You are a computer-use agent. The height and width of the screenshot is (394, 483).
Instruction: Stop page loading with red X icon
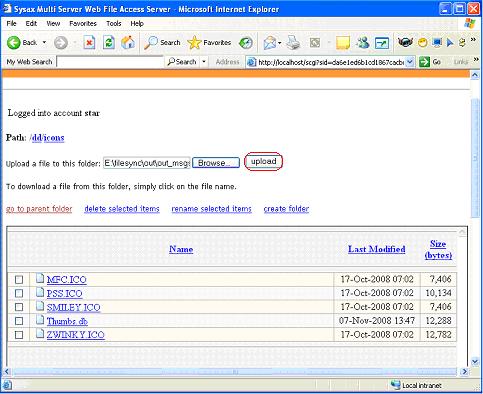(89, 43)
